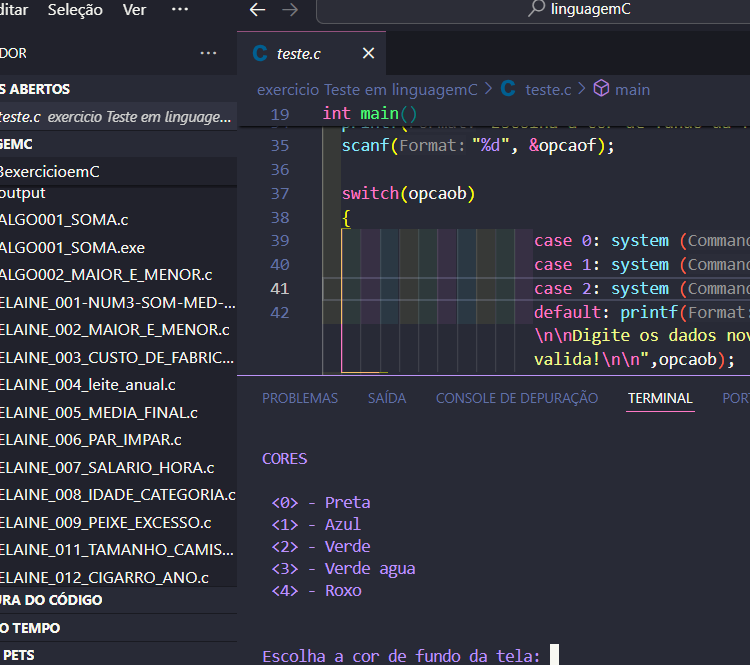Expand the code outline section
This screenshot has height=665, width=750.
118,600
